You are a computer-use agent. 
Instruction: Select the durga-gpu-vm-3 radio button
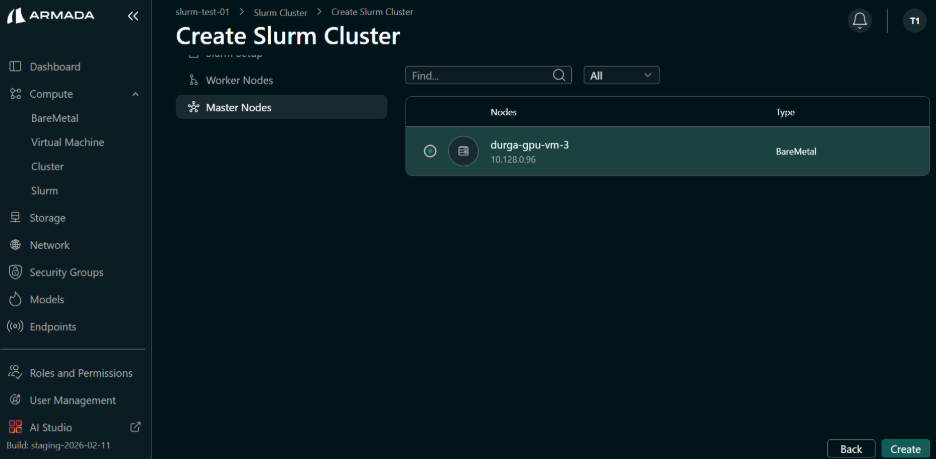tap(430, 152)
